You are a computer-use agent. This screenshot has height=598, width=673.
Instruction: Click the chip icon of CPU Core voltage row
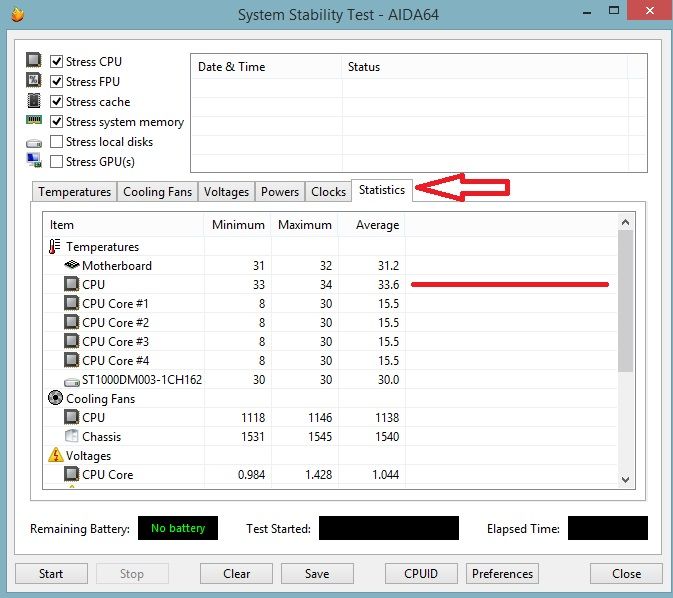coord(72,474)
